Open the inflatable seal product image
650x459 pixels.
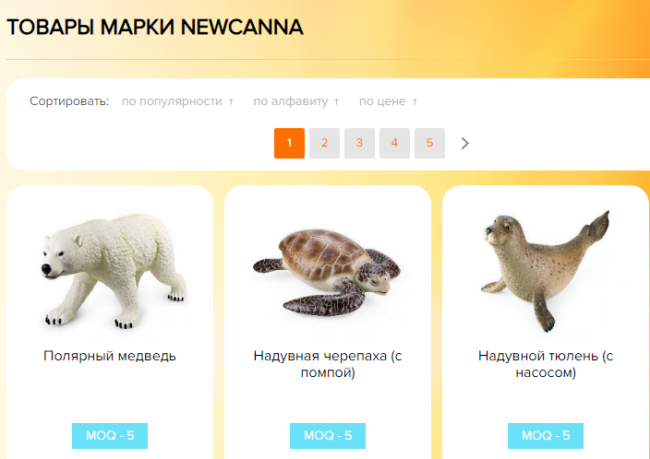(545, 272)
